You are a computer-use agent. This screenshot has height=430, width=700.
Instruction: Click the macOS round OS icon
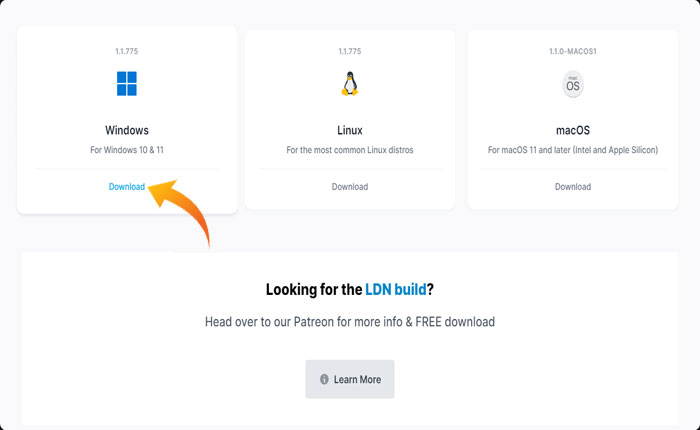tap(573, 85)
